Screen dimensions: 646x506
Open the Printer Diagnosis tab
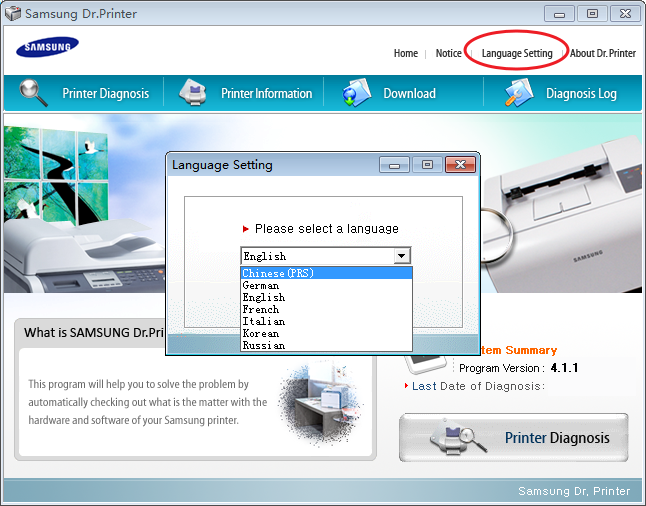84,93
